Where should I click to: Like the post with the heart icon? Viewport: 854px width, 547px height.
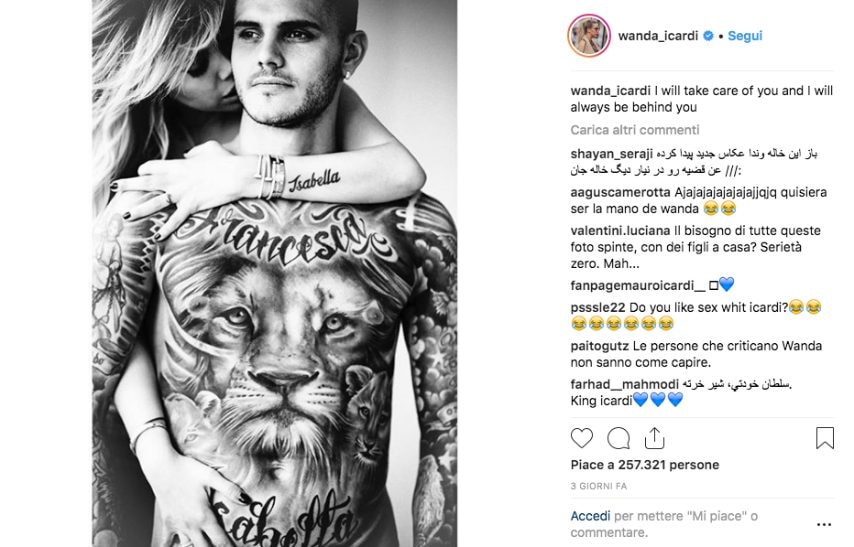click(581, 438)
